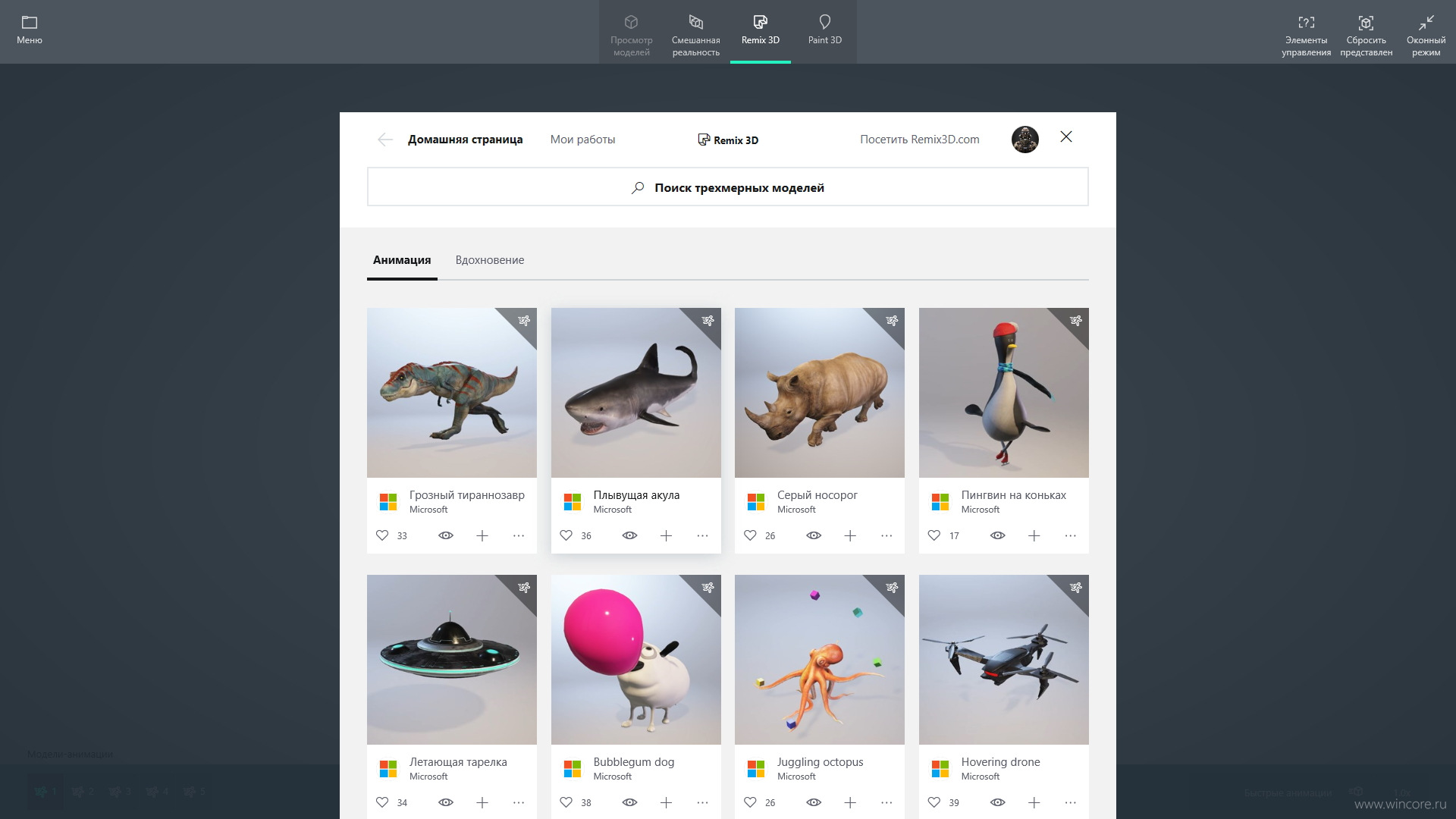Expand more options for Грозный тираннозавр
This screenshot has width=1456, height=819.
click(519, 536)
